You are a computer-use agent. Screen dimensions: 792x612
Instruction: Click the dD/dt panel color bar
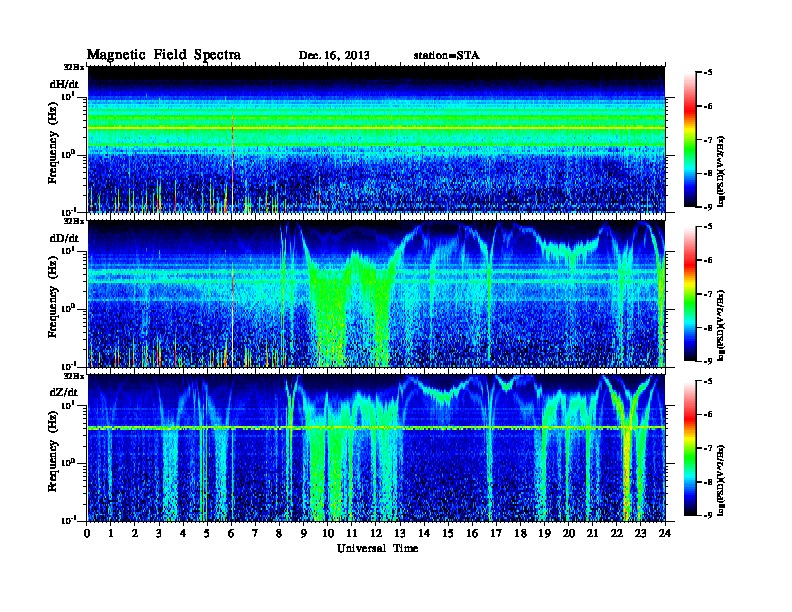(689, 294)
